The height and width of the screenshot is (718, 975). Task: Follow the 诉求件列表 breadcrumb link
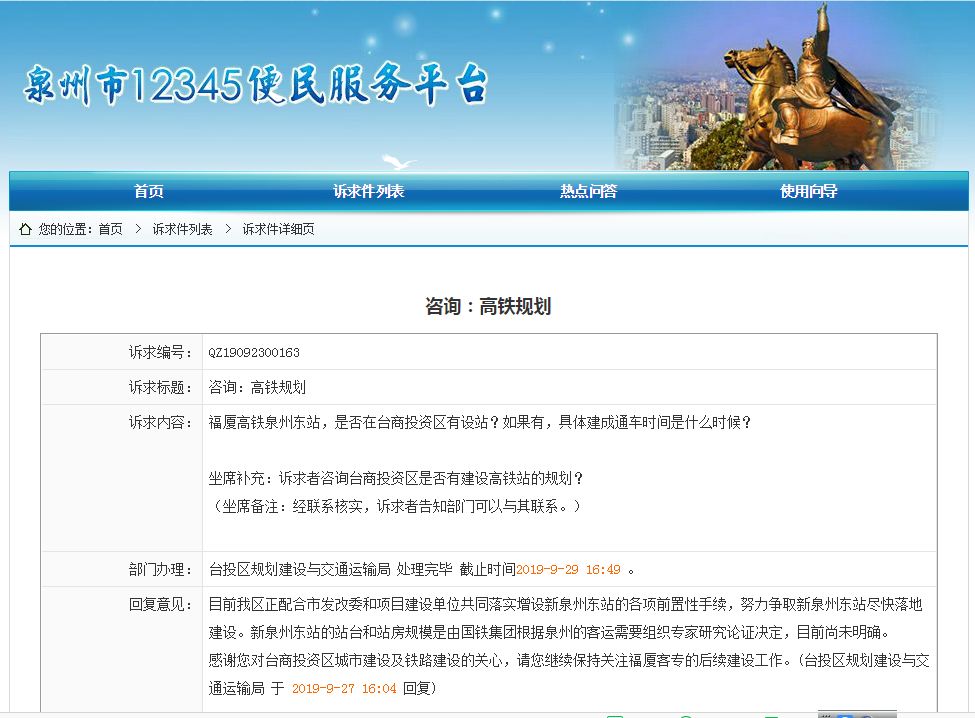182,229
